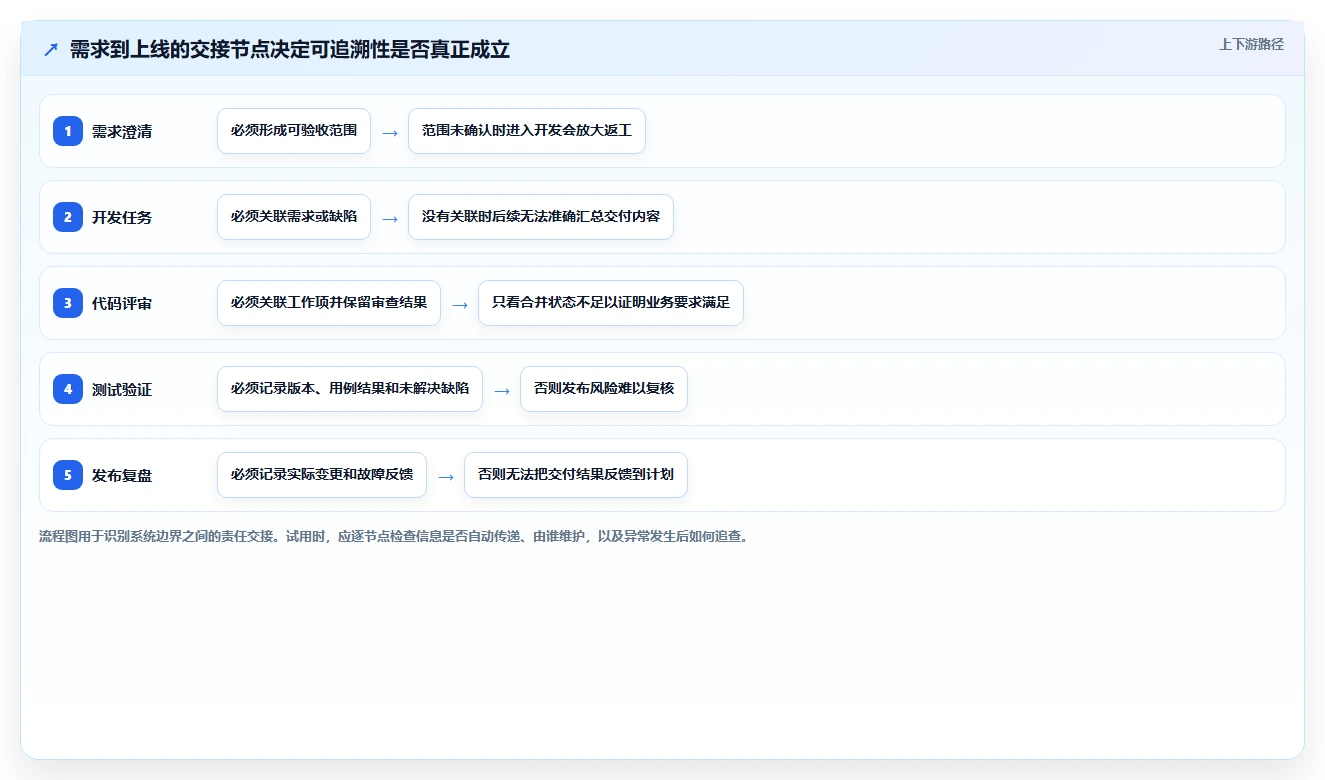Click step number badge 1
The width and height of the screenshot is (1325, 780).
pyautogui.click(x=68, y=131)
